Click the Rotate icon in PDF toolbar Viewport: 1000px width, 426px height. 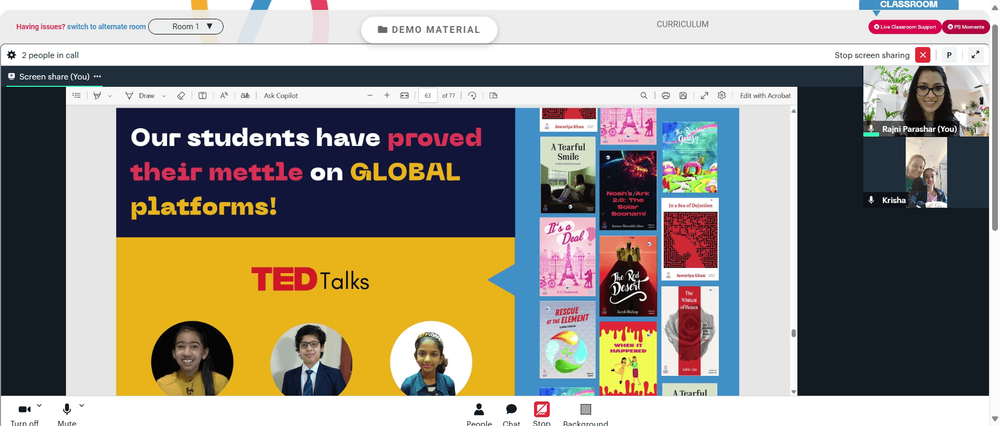472,96
